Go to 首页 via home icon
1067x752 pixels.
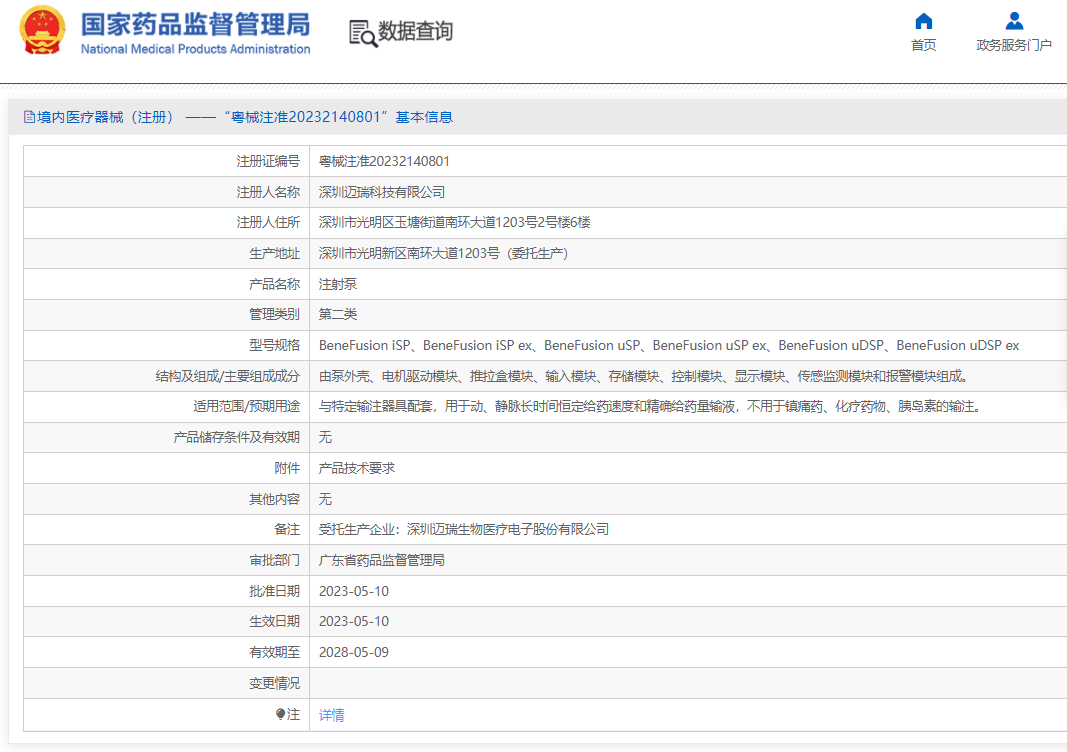tap(923, 21)
